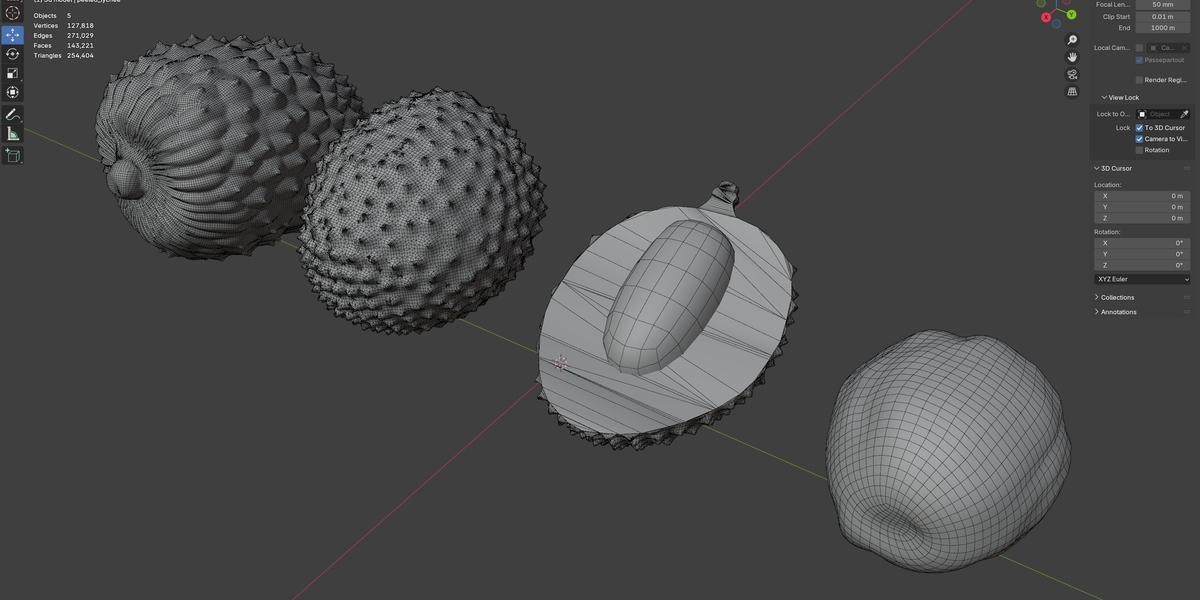
Task: Toggle camera view with the camera icon
Action: [1072, 74]
